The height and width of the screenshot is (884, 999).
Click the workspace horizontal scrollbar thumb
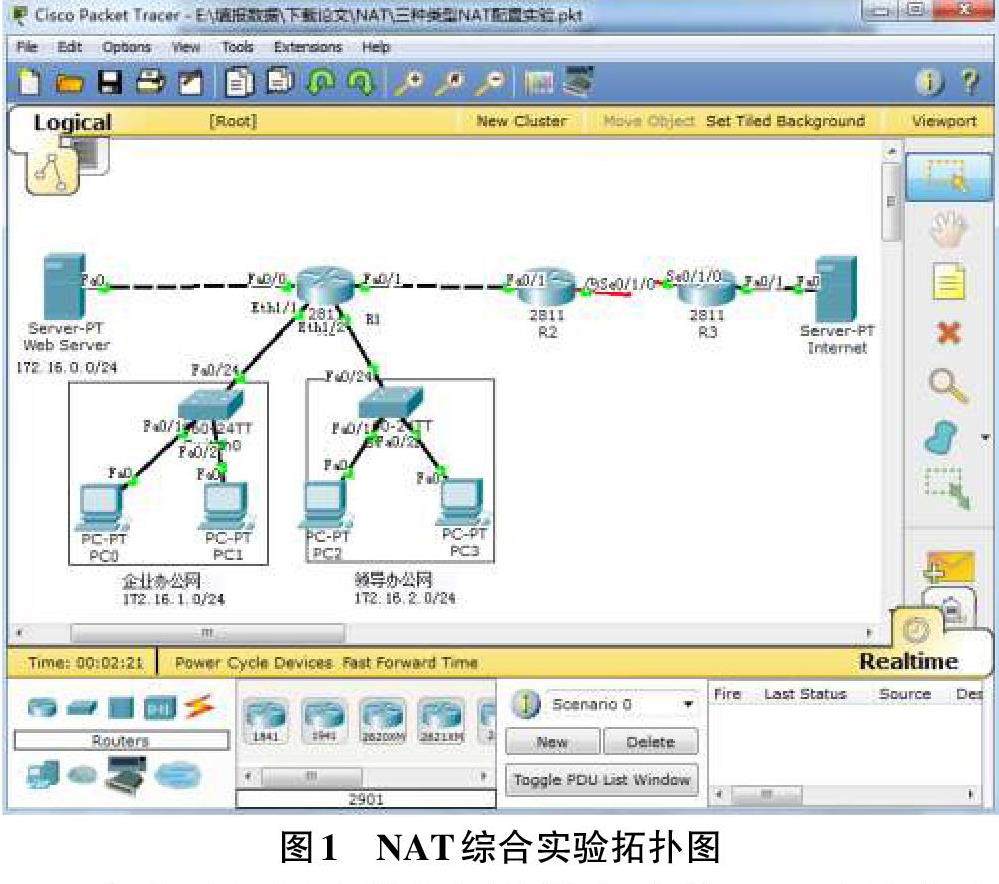tap(208, 633)
